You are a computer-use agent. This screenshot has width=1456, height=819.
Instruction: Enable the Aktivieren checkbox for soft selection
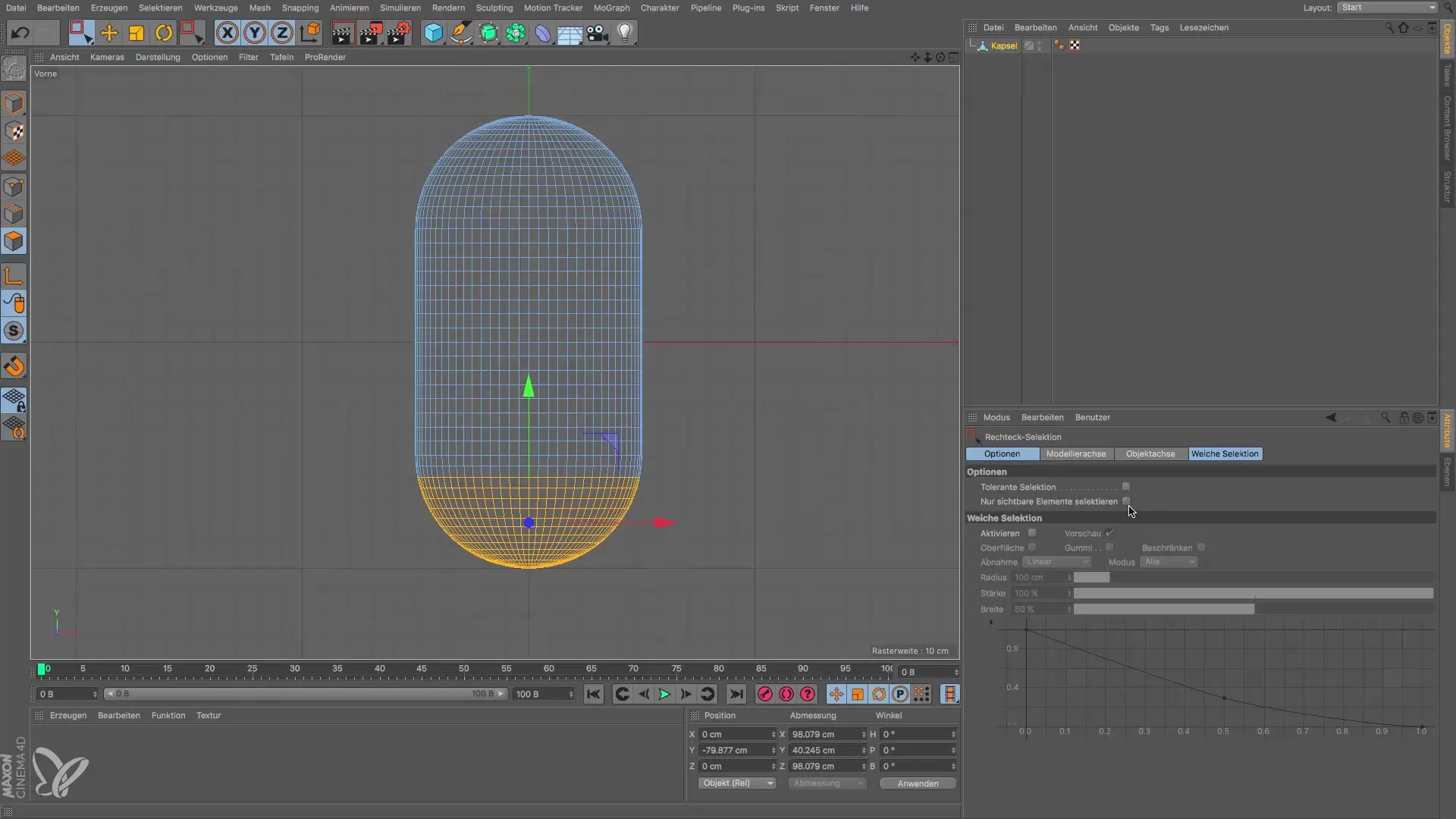click(1032, 533)
